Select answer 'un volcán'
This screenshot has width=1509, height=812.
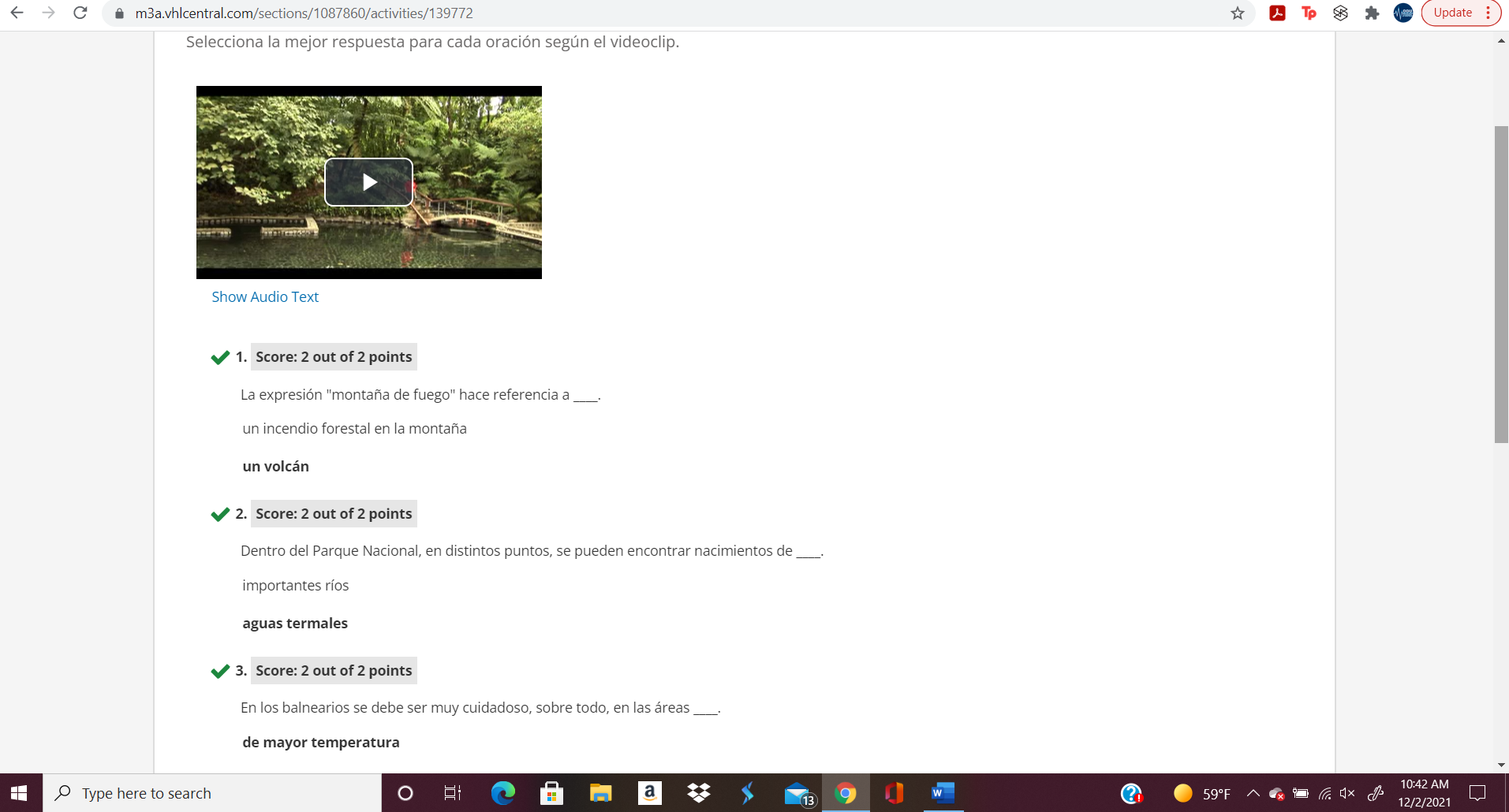pos(275,467)
